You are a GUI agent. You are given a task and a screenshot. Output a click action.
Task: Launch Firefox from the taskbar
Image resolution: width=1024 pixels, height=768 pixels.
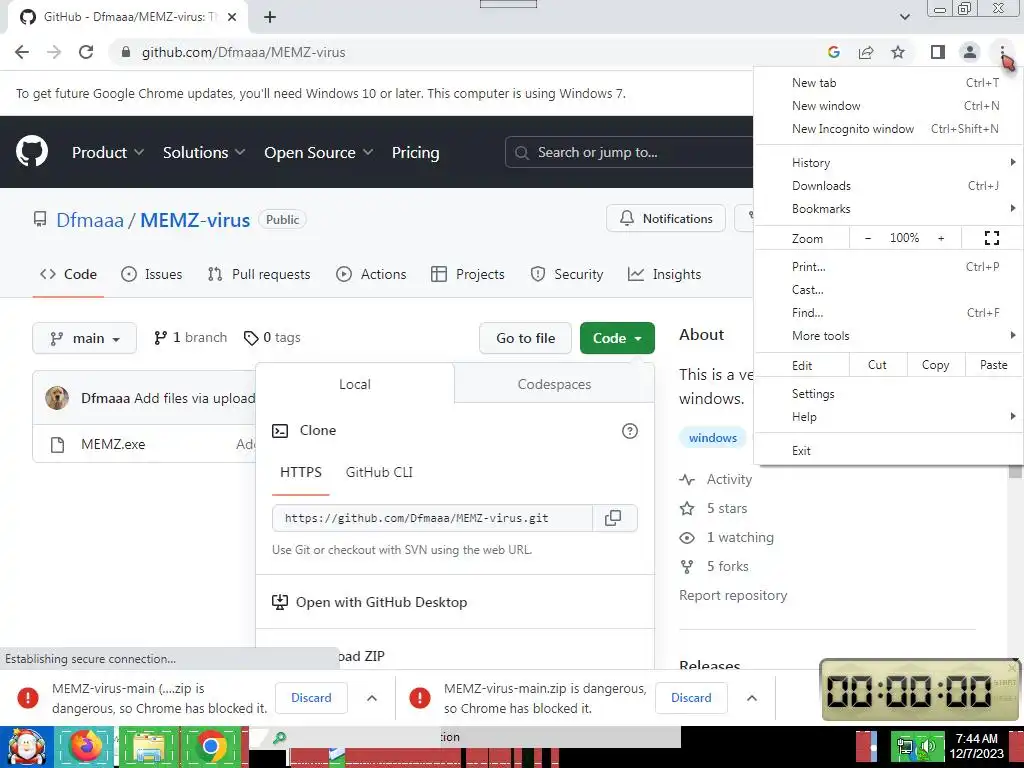click(86, 746)
